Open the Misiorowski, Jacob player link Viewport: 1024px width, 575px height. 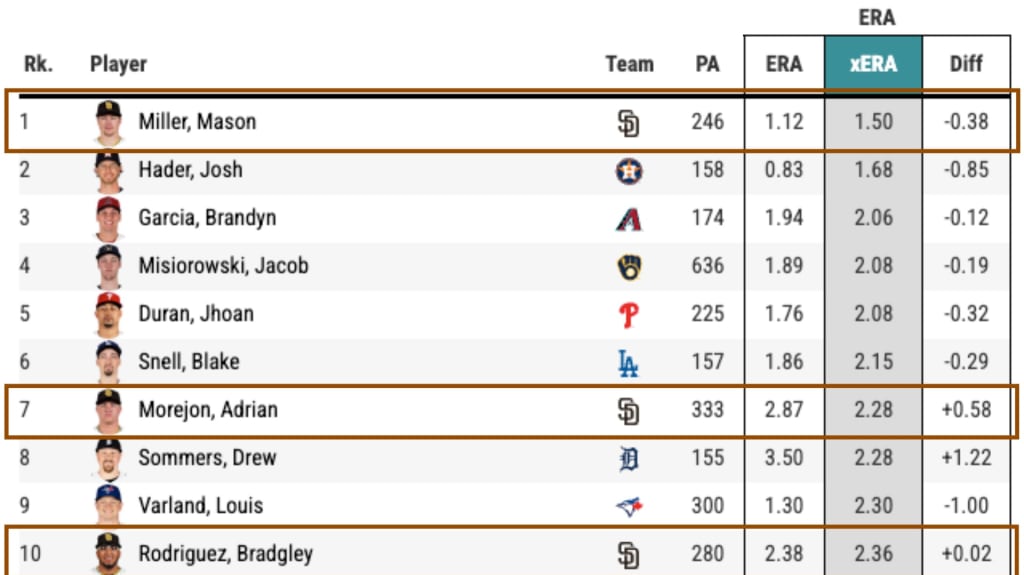coord(223,266)
